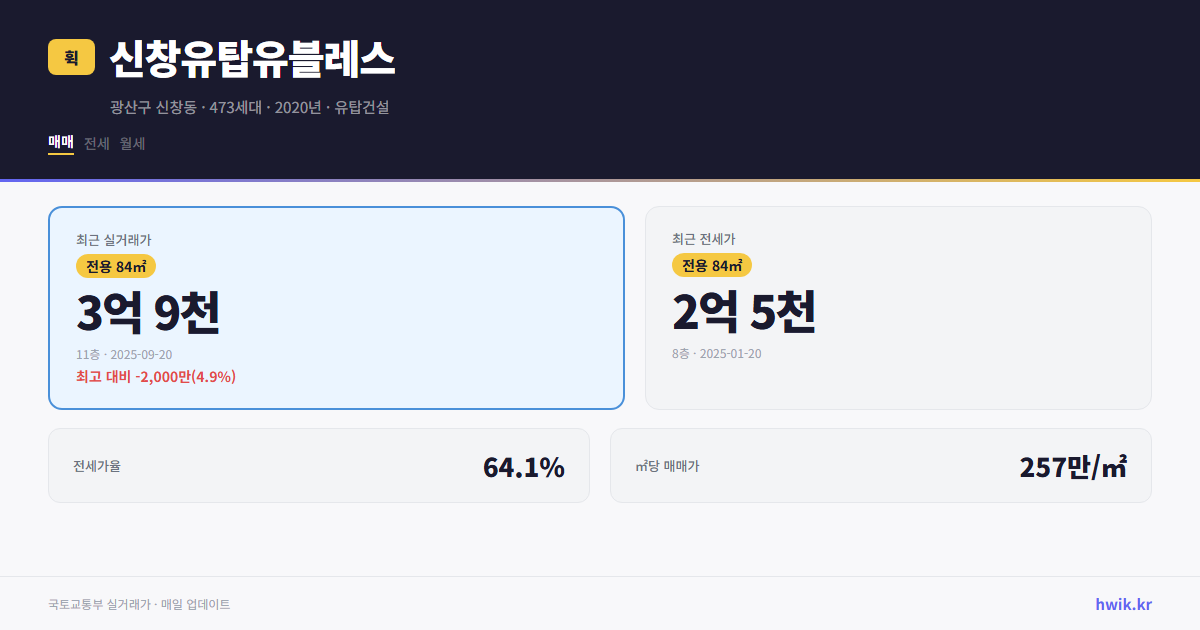This screenshot has width=1200, height=630.
Task: Click the 257만/㎡ price per area
Action: coord(1073,465)
